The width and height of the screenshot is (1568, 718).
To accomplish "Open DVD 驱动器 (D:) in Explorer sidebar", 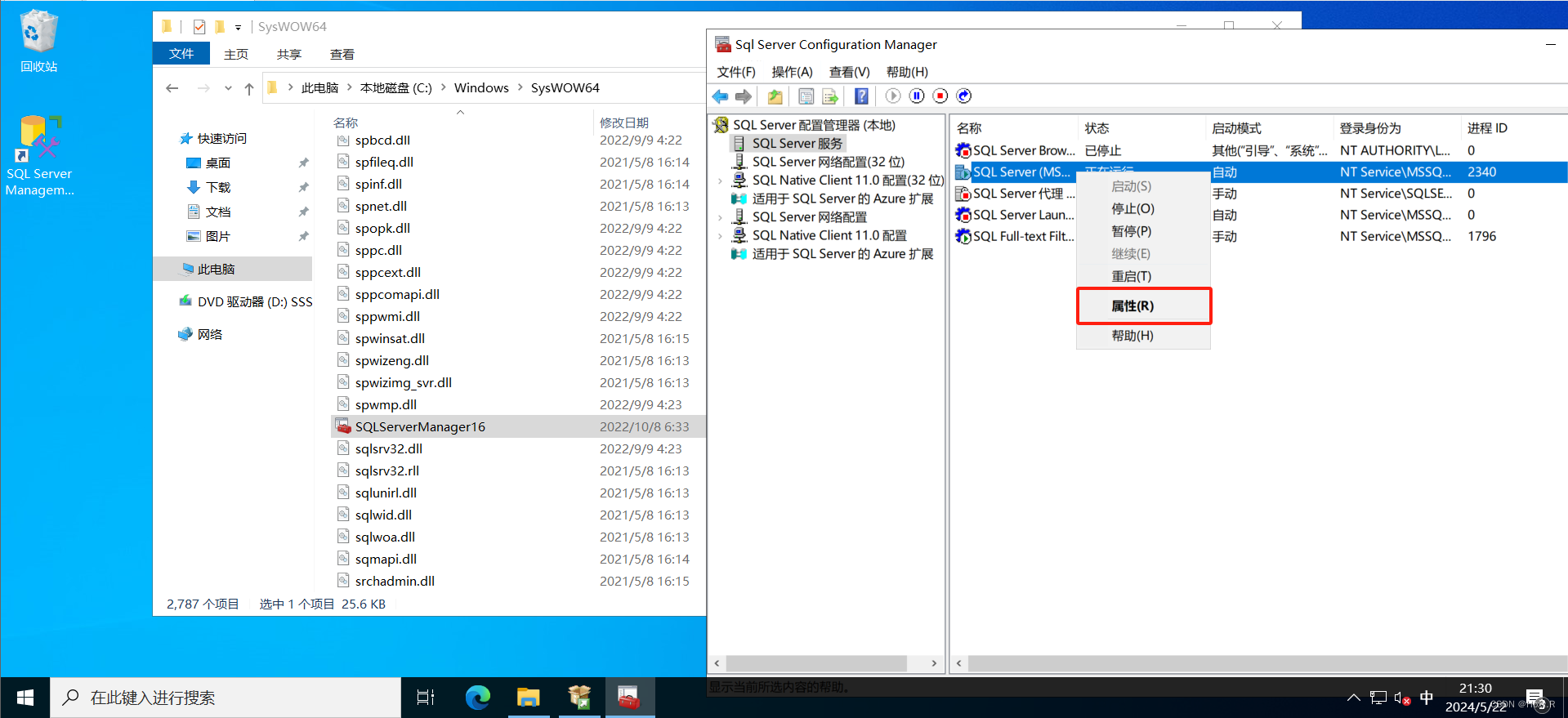I will click(x=254, y=301).
